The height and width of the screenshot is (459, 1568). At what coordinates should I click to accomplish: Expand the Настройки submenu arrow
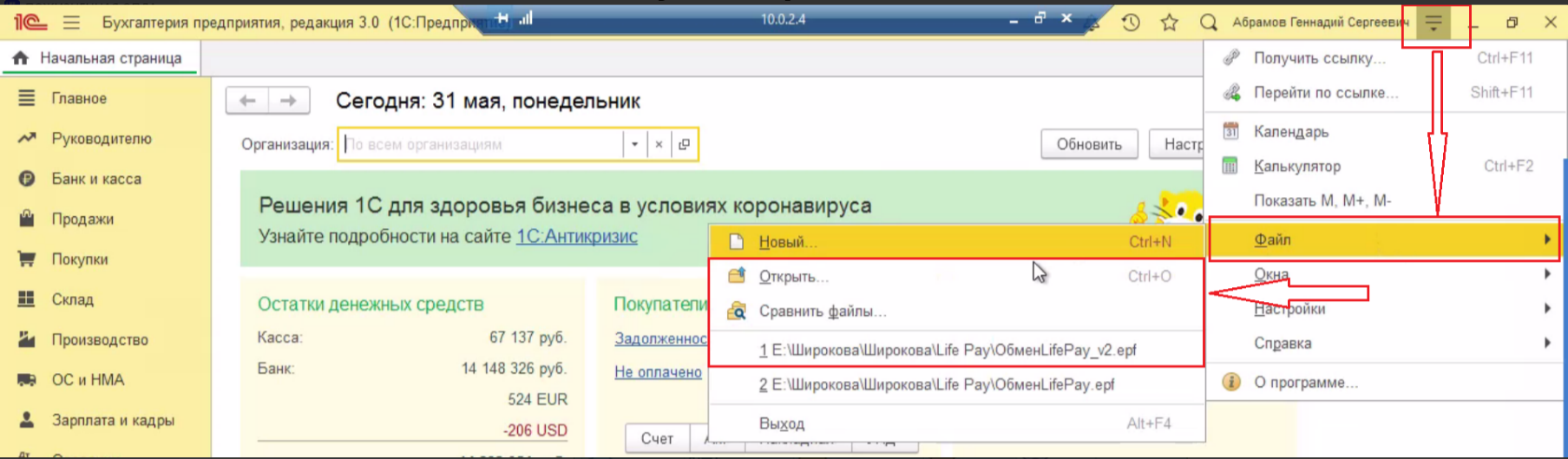point(1546,308)
